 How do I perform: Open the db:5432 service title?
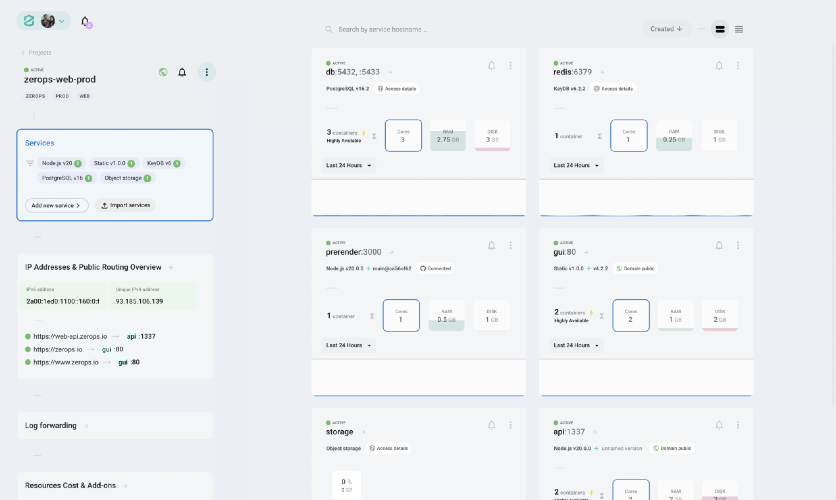352,72
